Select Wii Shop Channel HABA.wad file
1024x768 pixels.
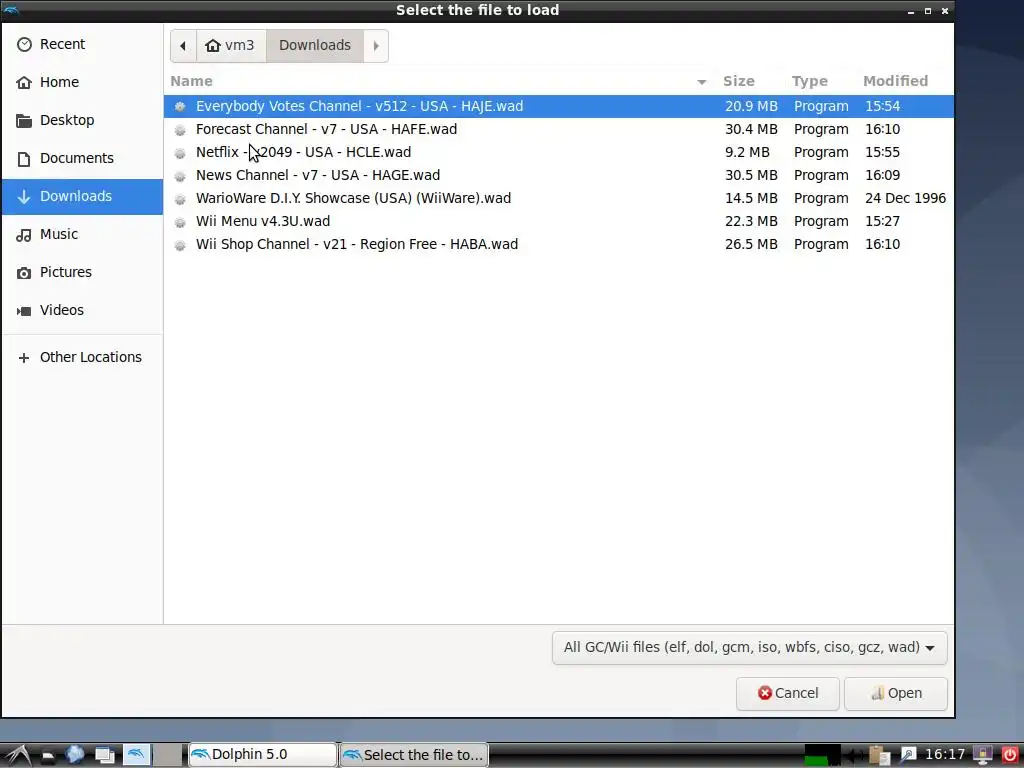coord(558,244)
